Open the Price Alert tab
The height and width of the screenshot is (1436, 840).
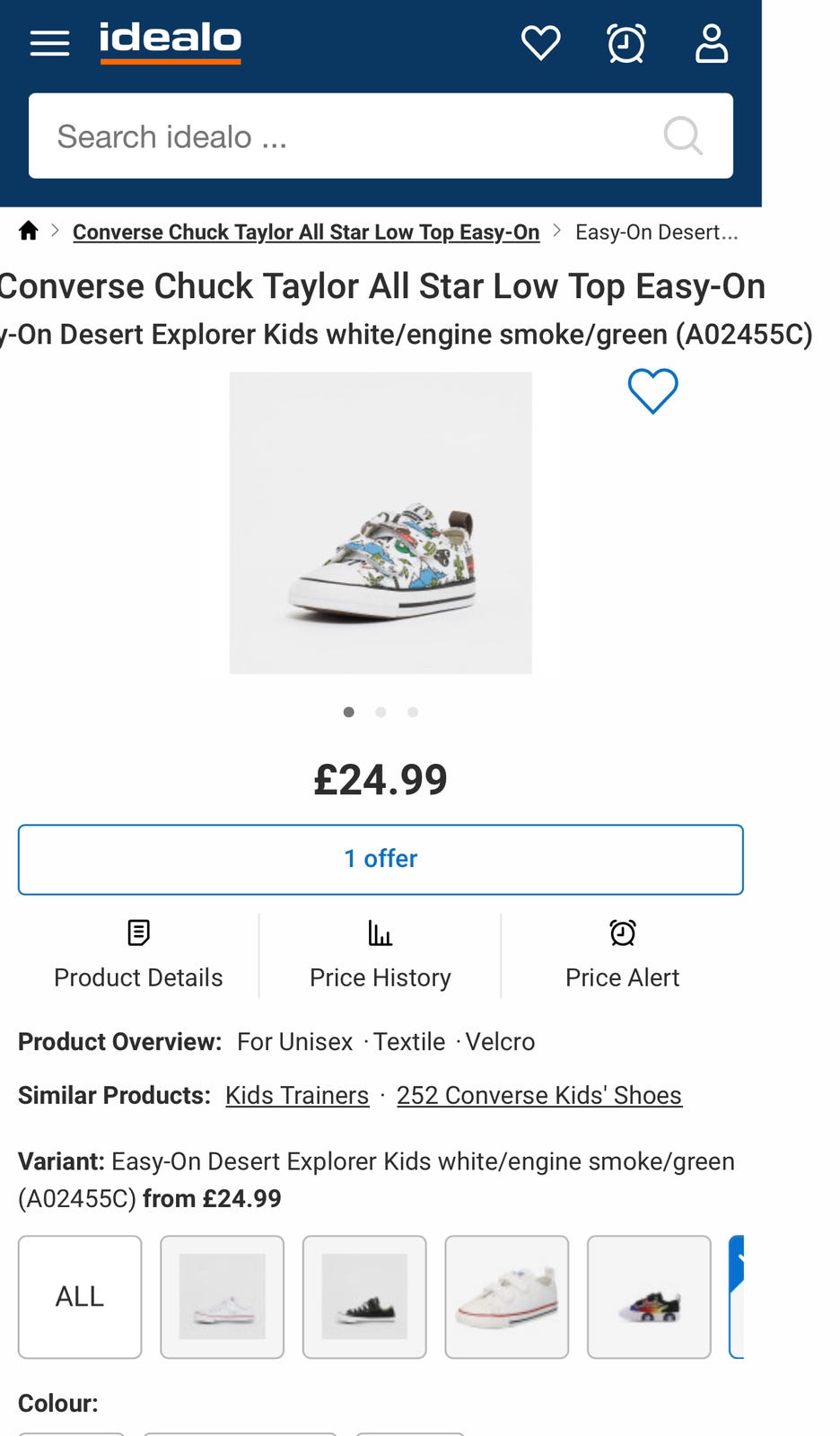click(x=622, y=956)
